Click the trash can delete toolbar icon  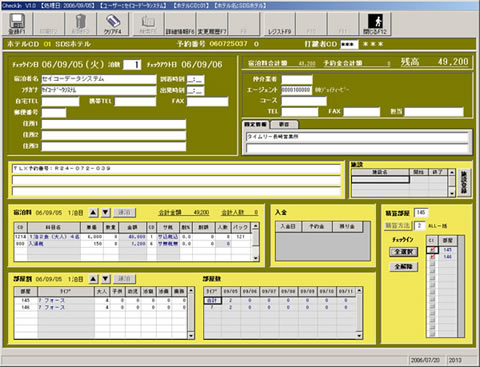coord(81,24)
